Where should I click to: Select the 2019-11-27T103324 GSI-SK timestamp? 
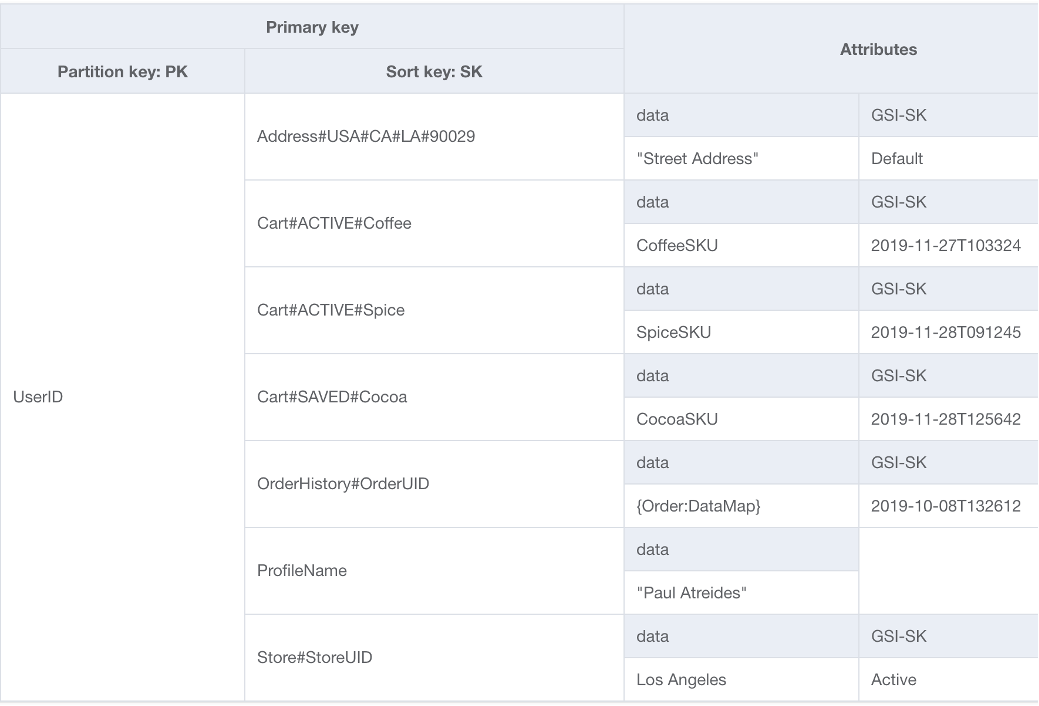pos(948,245)
